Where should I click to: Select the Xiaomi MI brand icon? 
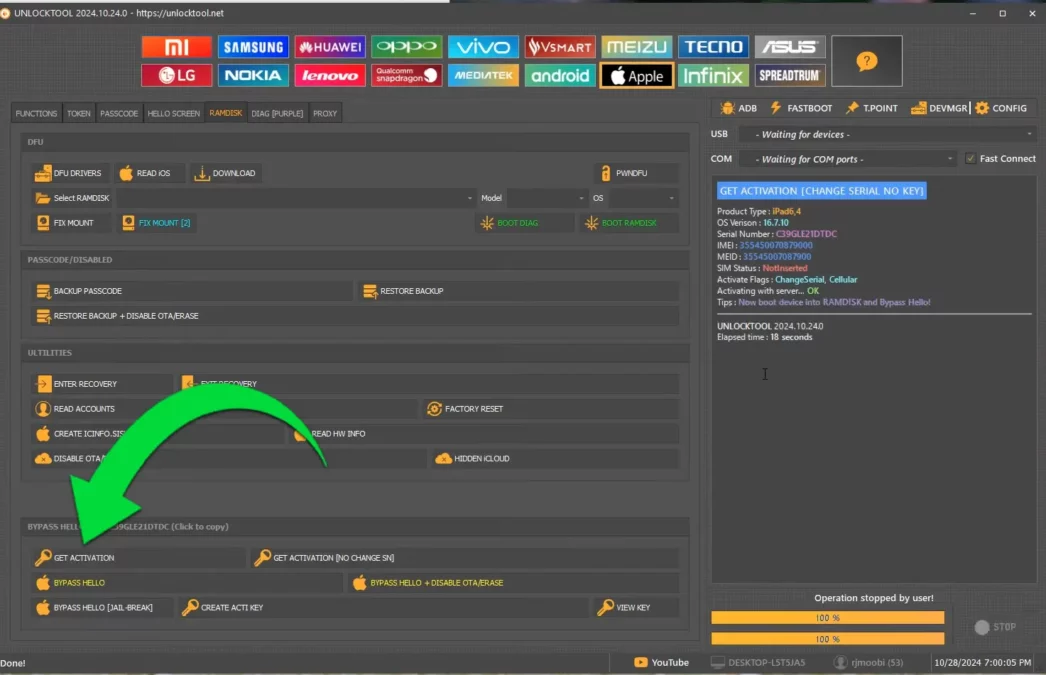pyautogui.click(x=177, y=47)
